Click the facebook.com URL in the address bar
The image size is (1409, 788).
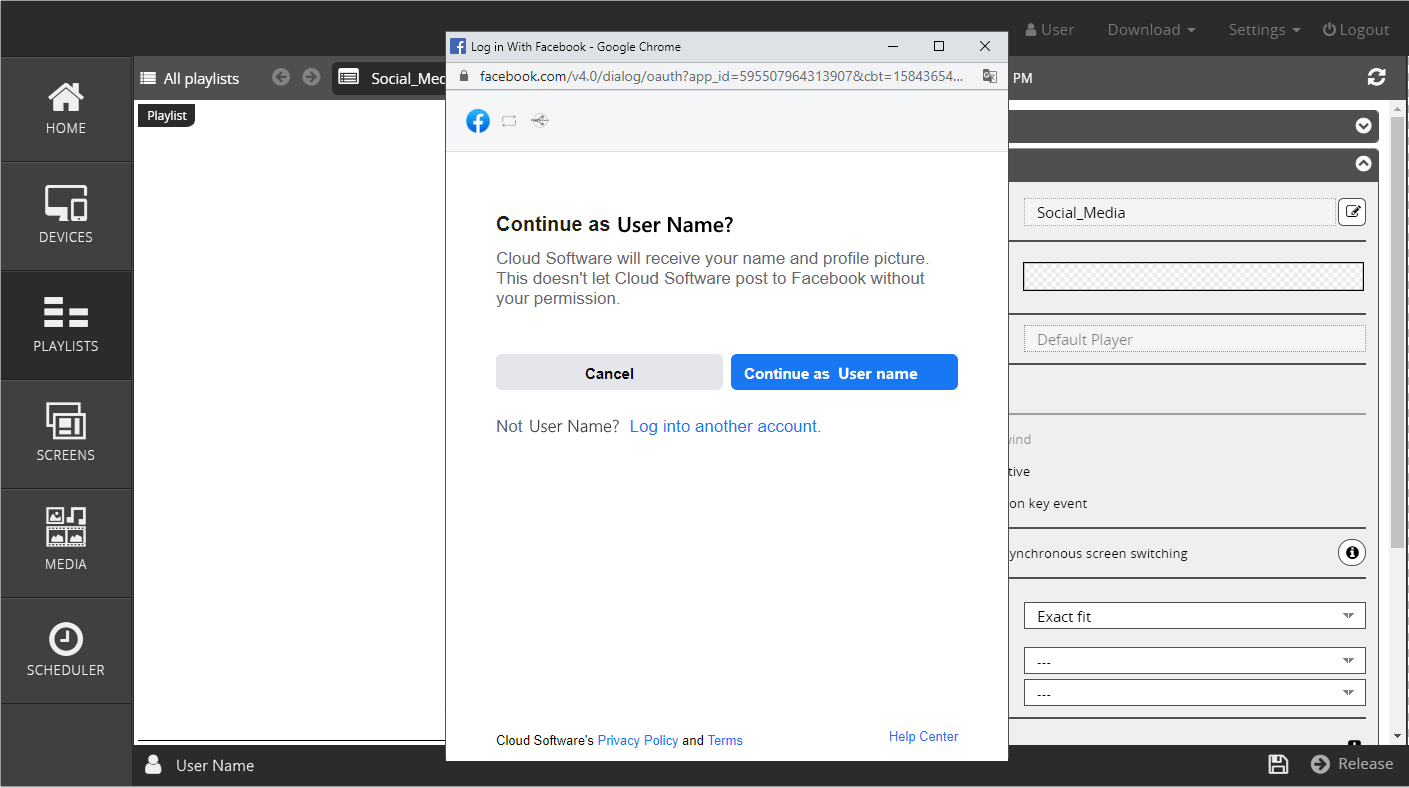coord(721,76)
